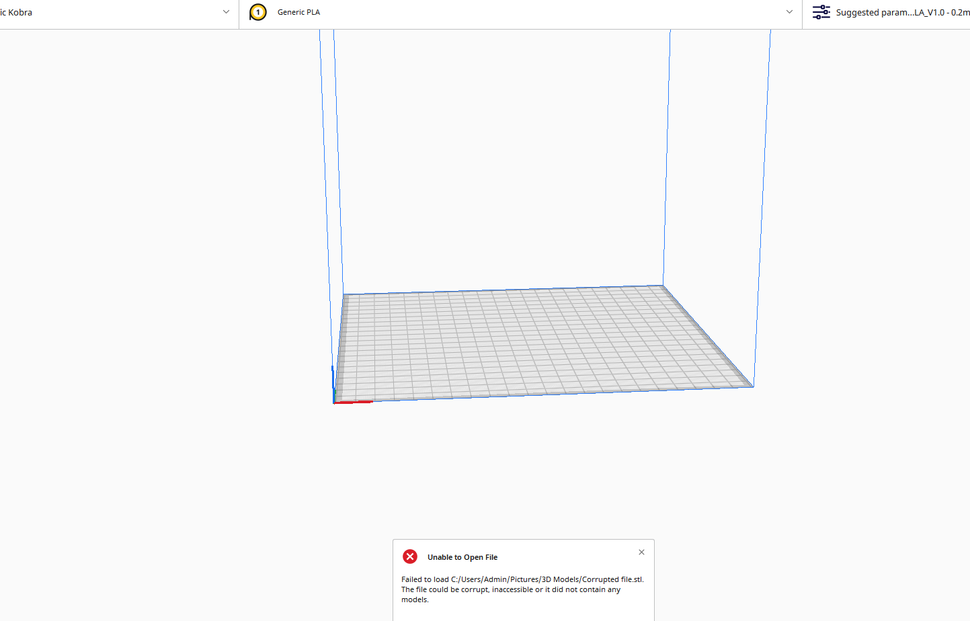Click the printer selector chevron arrow

point(226,13)
